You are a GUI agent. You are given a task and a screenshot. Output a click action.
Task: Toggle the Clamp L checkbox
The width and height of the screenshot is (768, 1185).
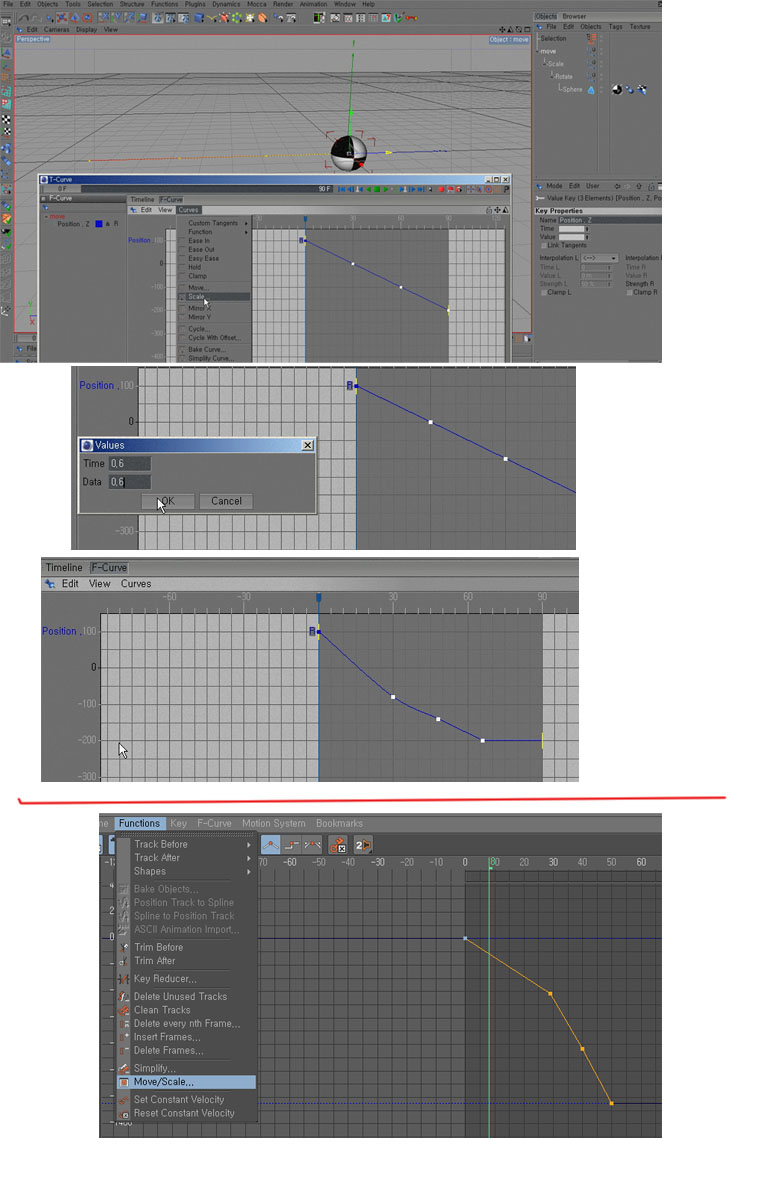tap(543, 292)
